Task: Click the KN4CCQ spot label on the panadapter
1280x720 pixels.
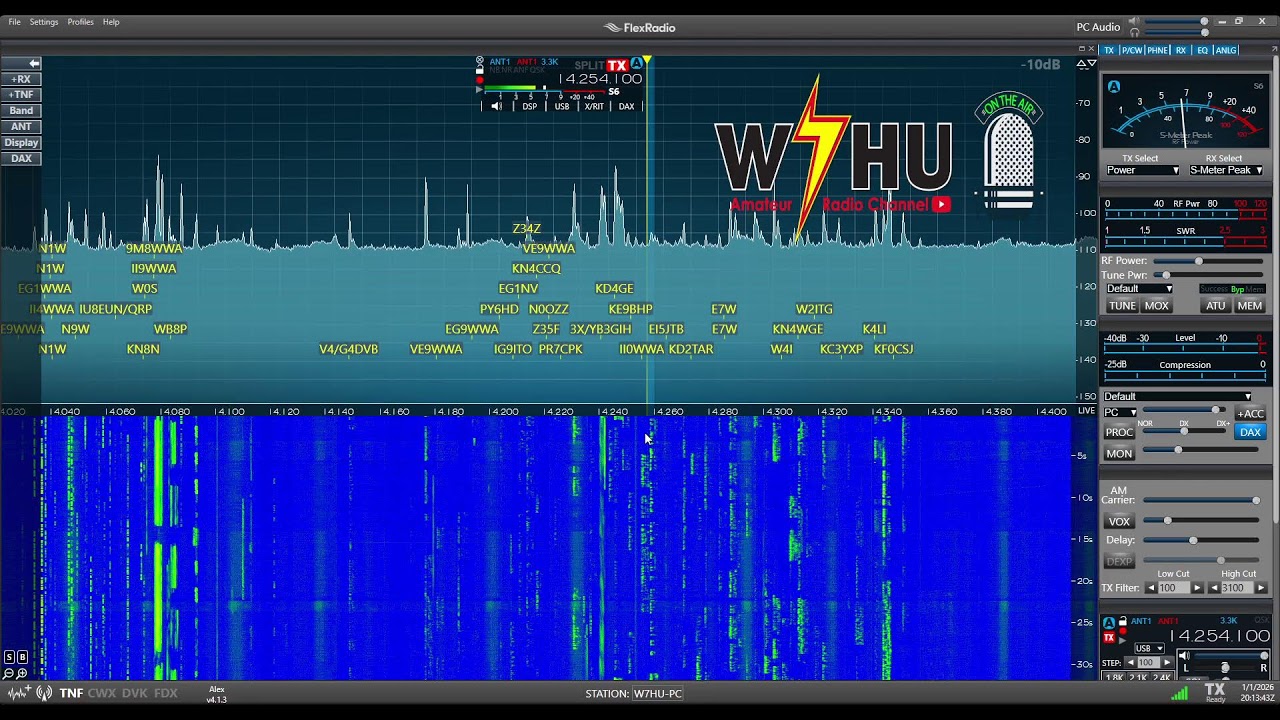Action: 536,269
